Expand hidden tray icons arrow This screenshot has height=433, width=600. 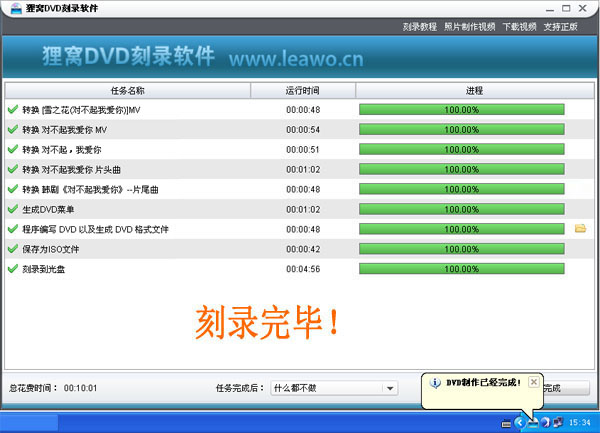(519, 423)
